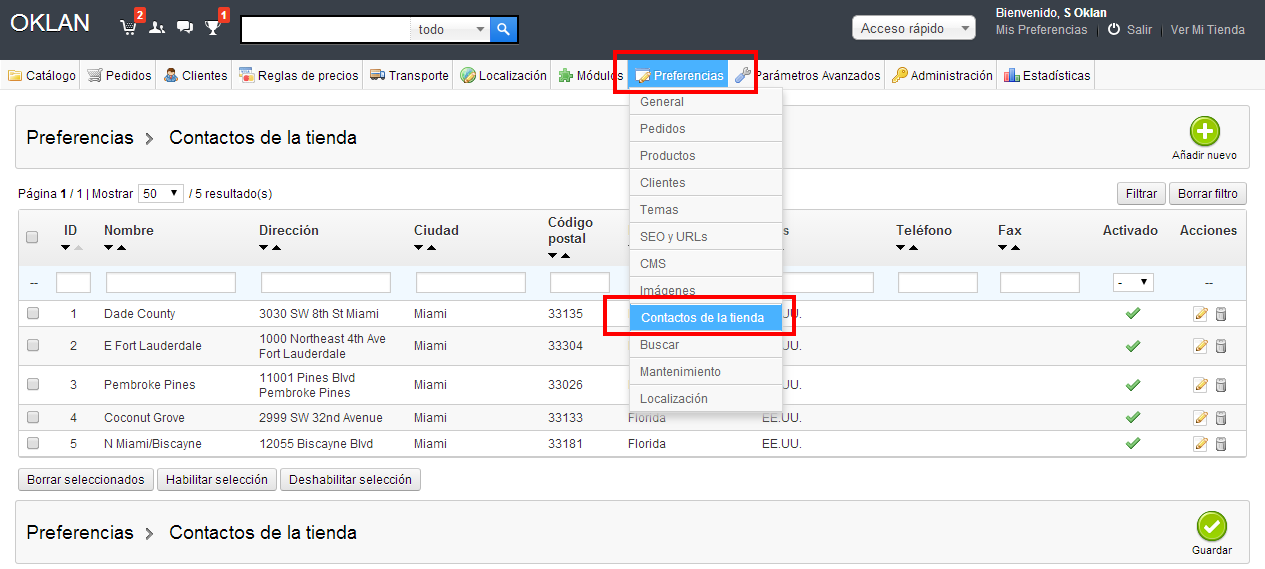Check the Pembroke Pines row checkbox

[x=33, y=384]
